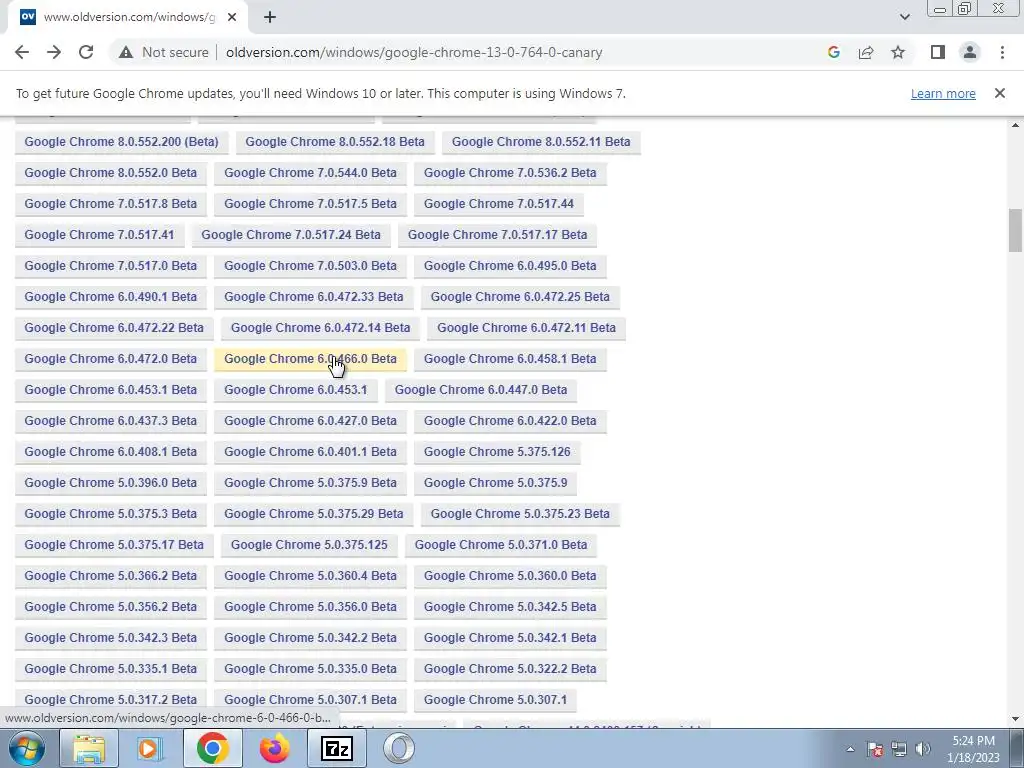Screen dimensions: 1024x768
Task: Go back to the previous page
Action: pos(22,52)
